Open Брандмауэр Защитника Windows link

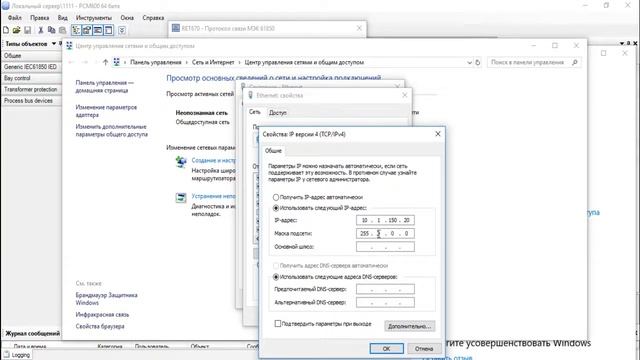click(x=106, y=299)
